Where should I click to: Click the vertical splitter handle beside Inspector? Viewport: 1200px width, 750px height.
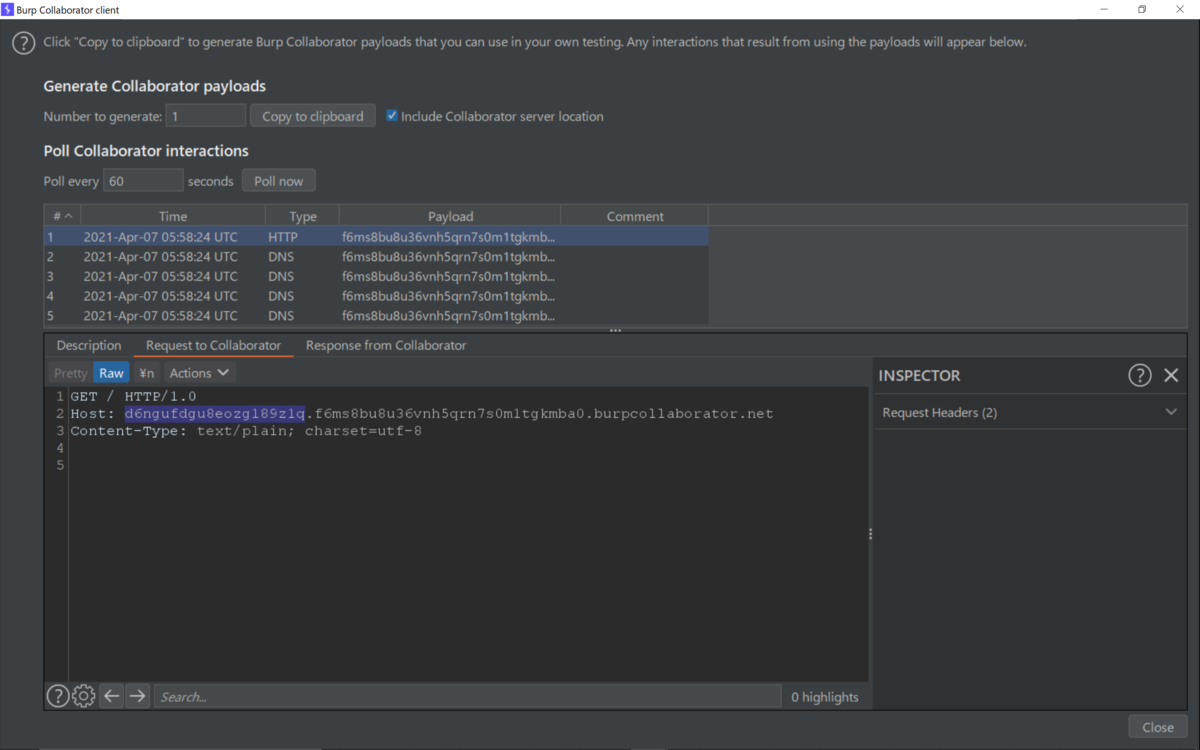coord(870,534)
